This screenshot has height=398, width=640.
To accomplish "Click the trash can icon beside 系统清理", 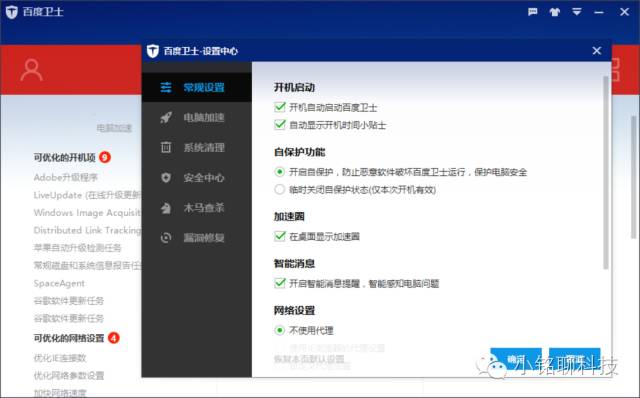I will (x=166, y=147).
